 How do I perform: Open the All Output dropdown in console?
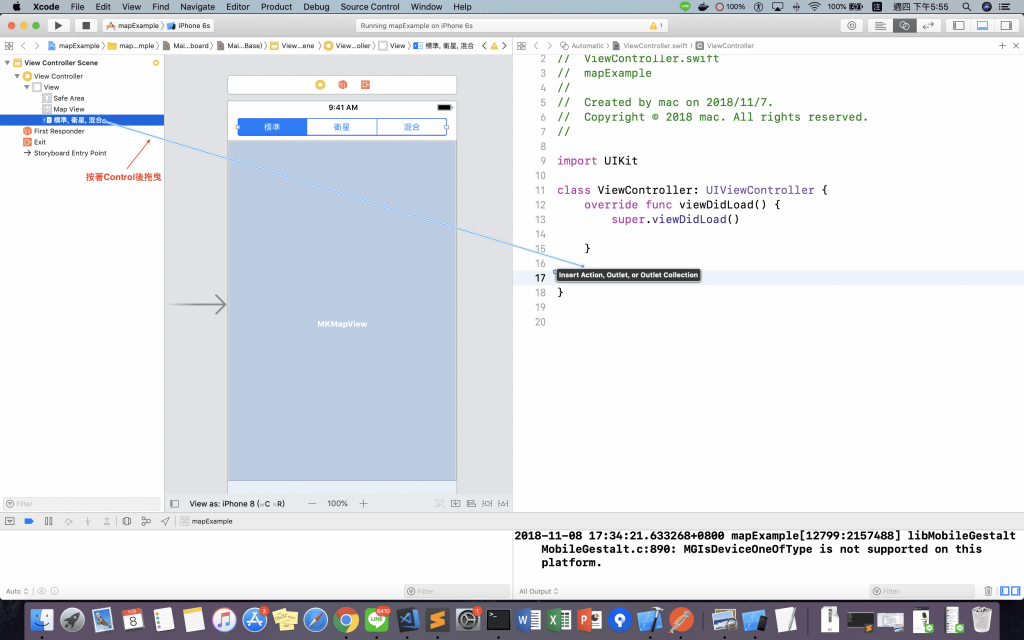pyautogui.click(x=539, y=591)
